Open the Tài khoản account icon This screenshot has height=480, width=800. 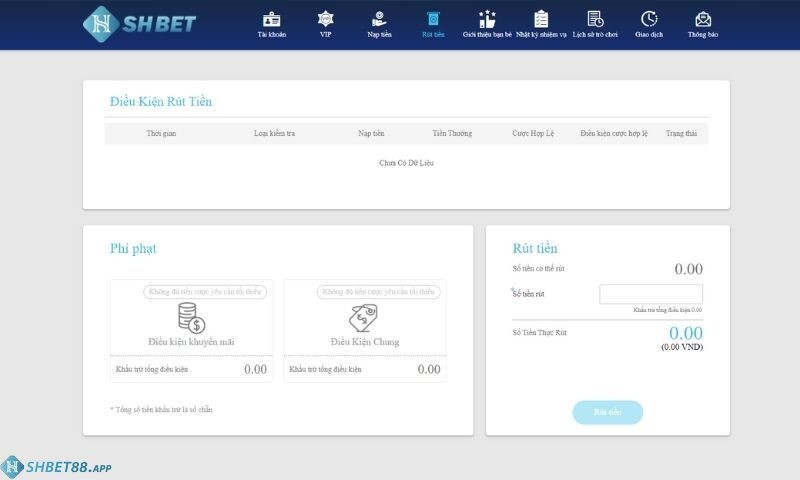[271, 20]
